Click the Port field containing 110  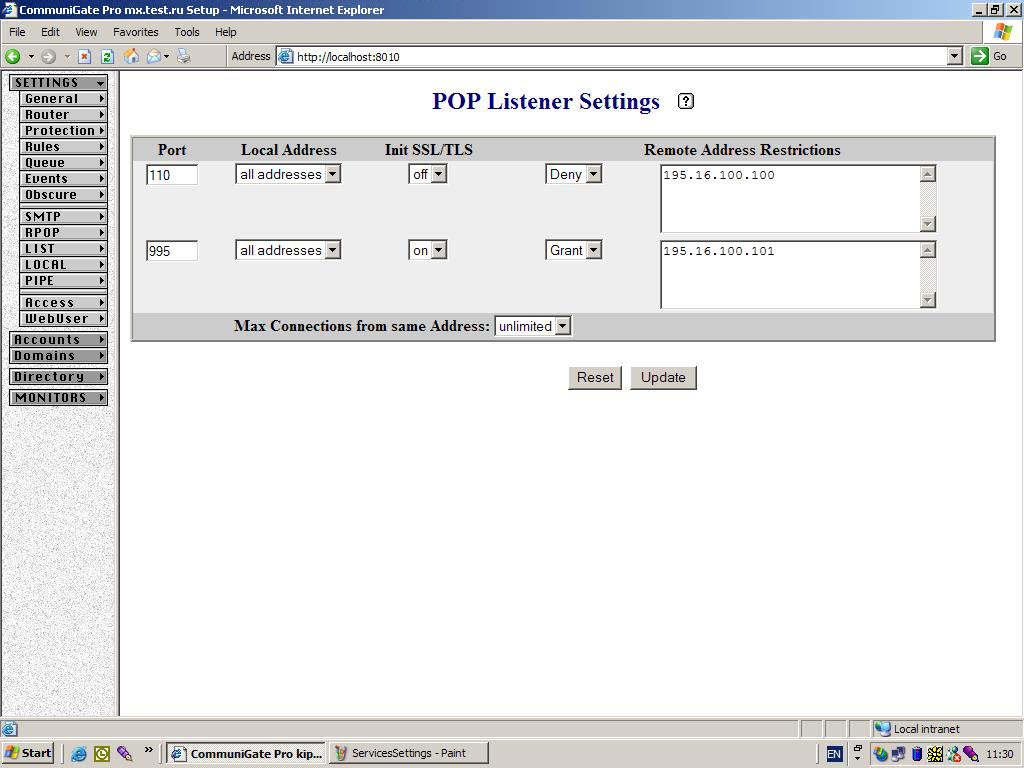click(x=172, y=175)
